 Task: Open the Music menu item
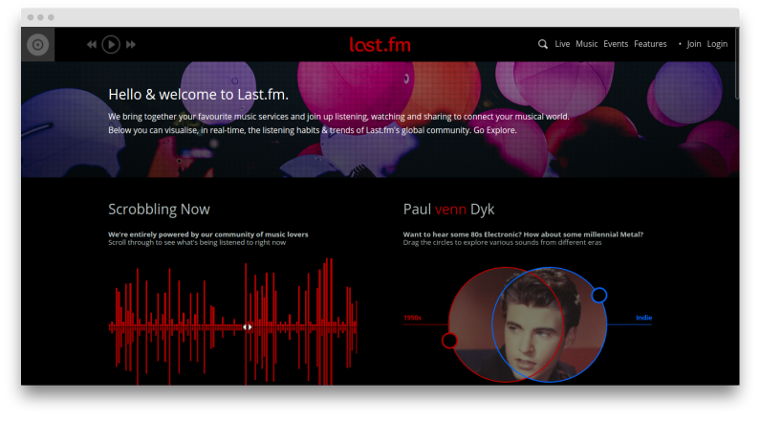[x=586, y=44]
